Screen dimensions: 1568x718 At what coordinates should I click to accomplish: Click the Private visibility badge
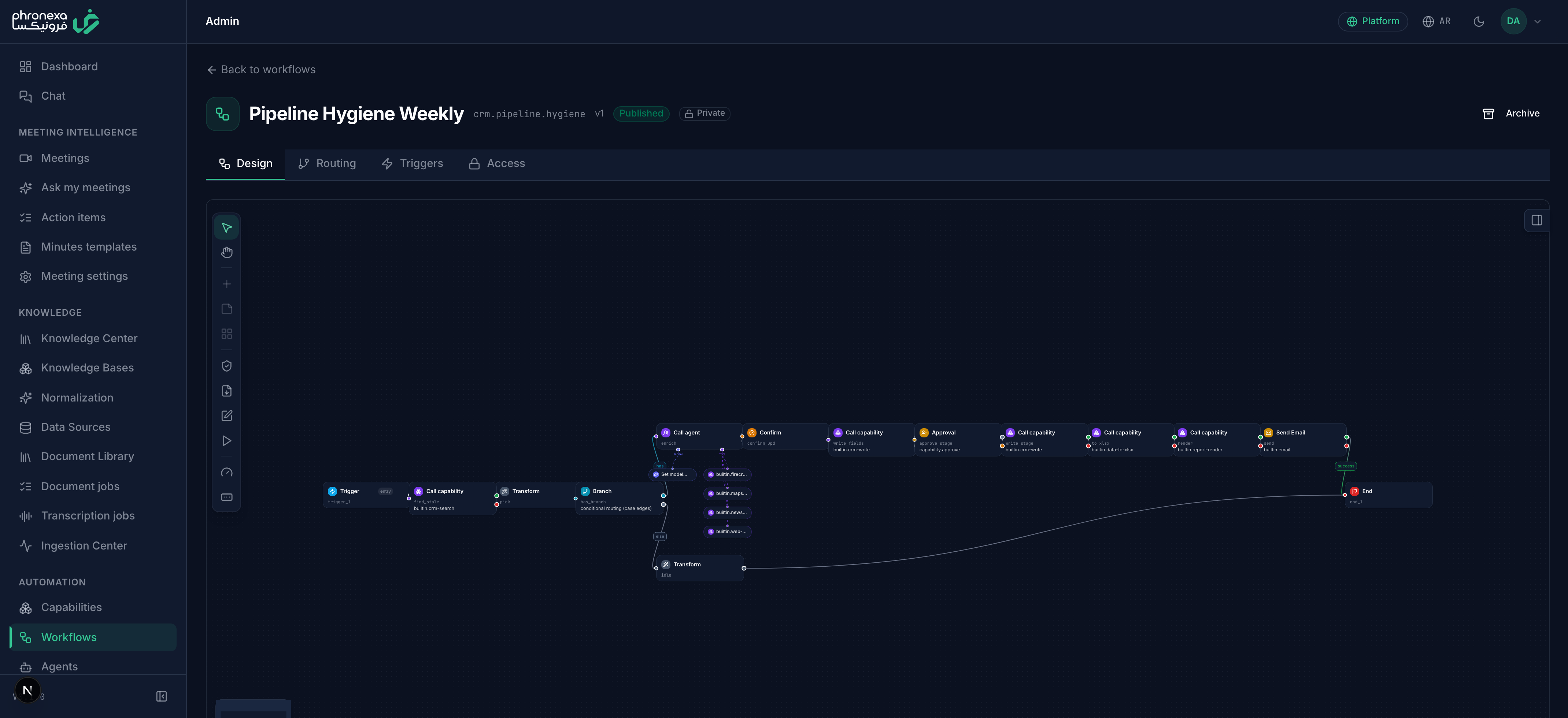pos(704,114)
